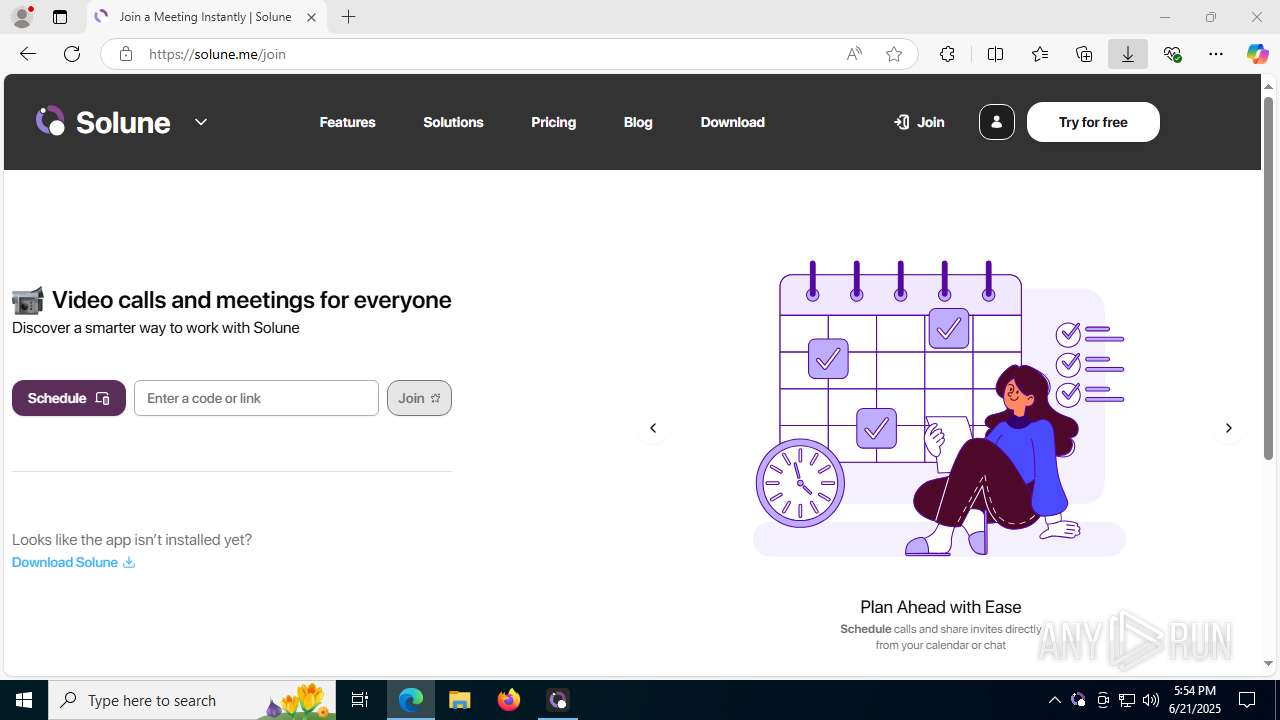The width and height of the screenshot is (1280, 720).
Task: Open tab actions menu
Action: click(x=60, y=17)
